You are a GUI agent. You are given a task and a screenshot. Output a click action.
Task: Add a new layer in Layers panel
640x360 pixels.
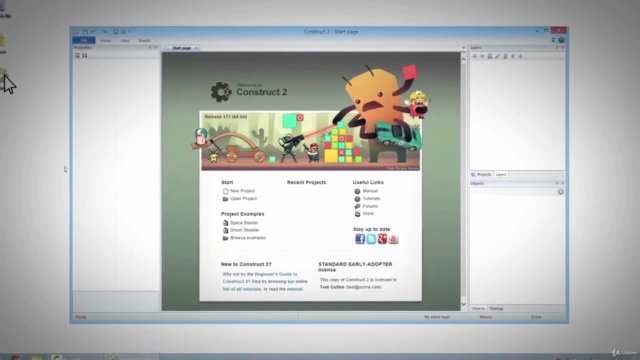tap(474, 56)
